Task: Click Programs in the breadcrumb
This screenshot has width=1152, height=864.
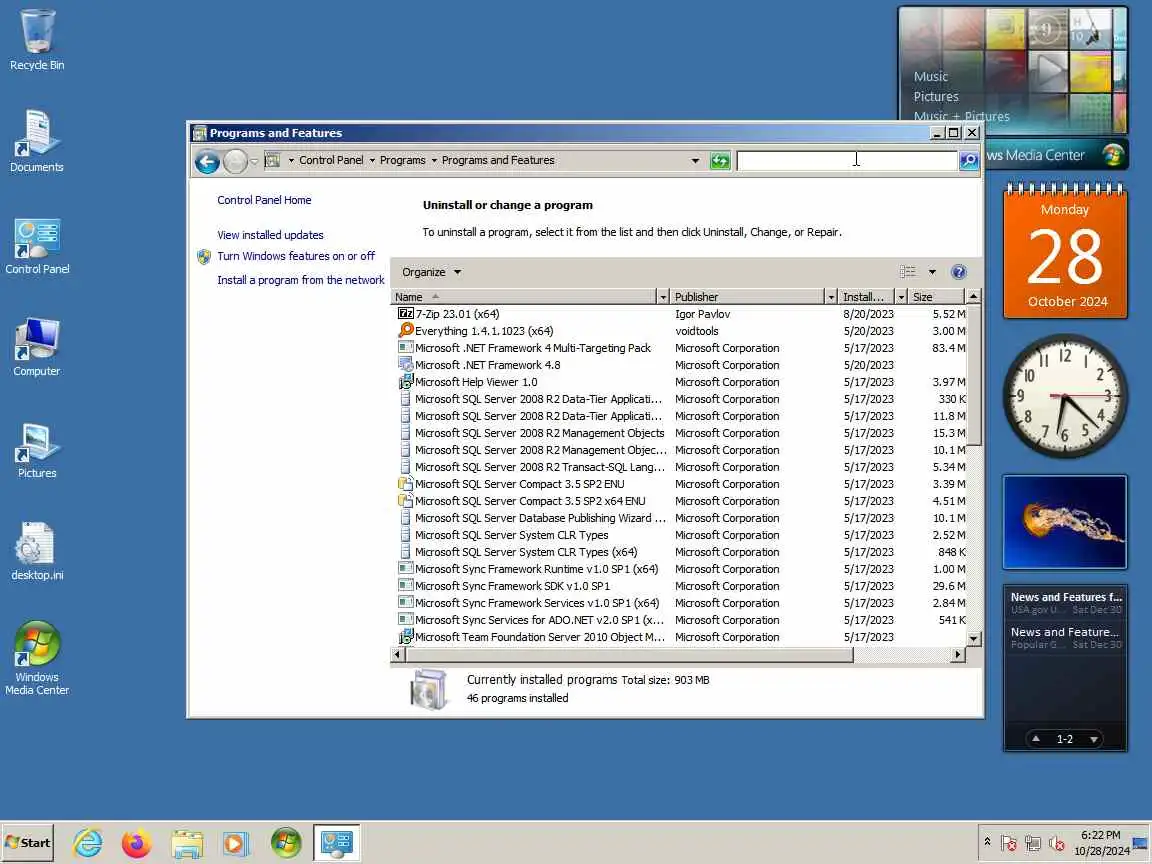Action: pos(403,160)
